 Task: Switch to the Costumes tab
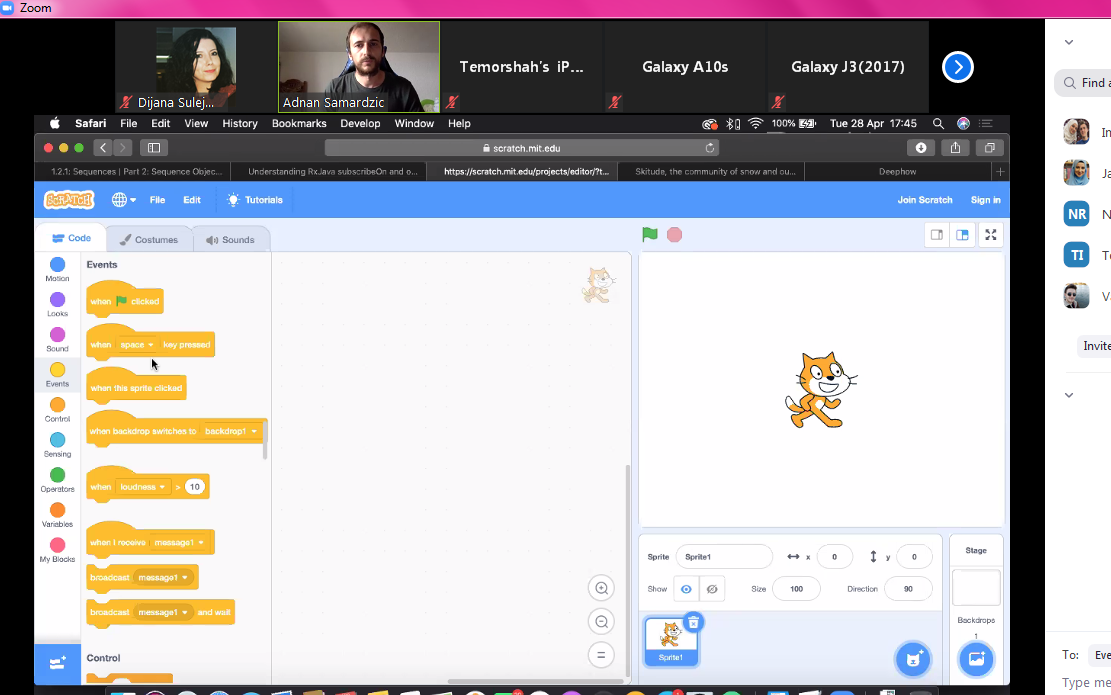149,240
